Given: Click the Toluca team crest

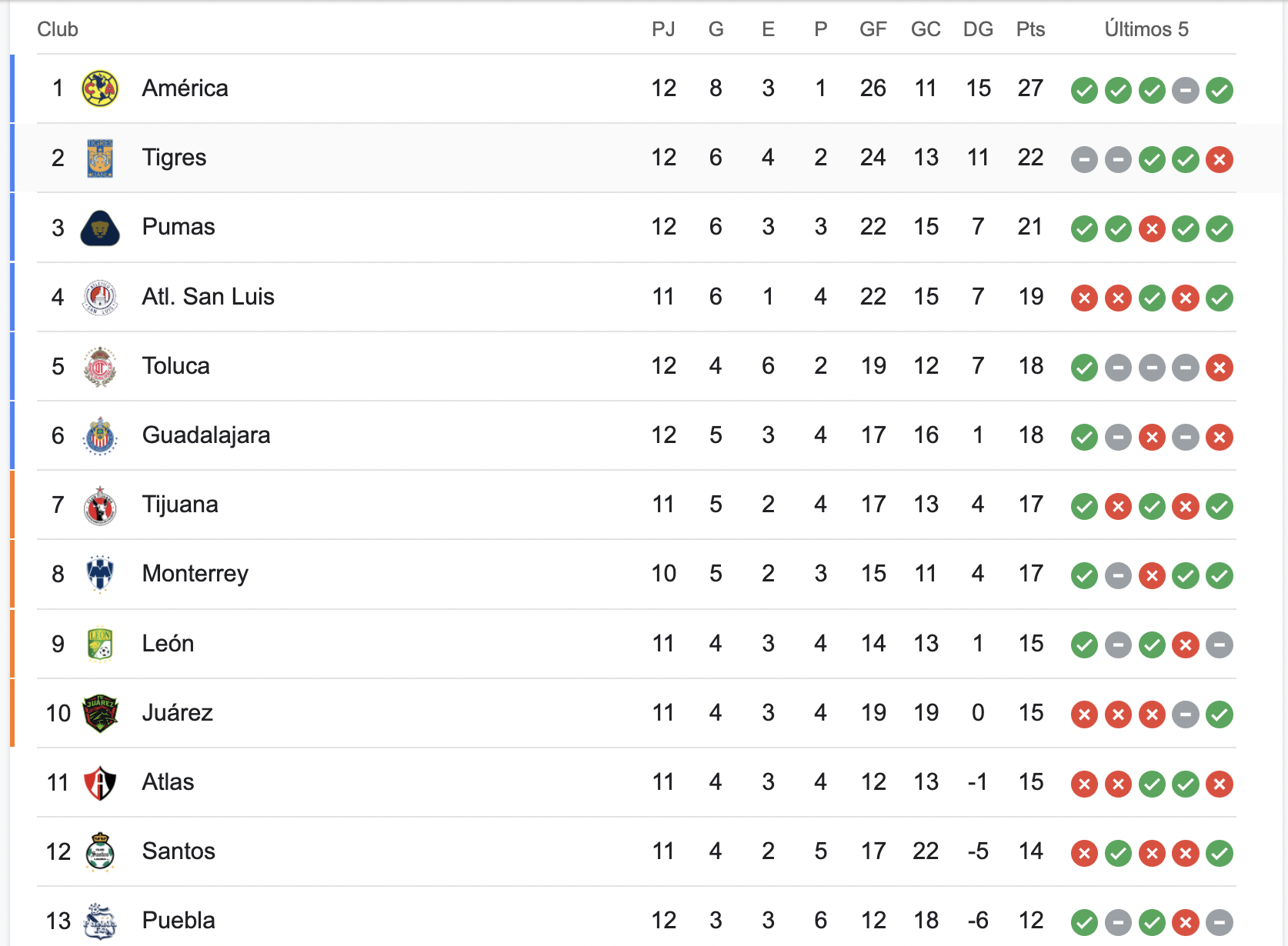Looking at the screenshot, I should point(100,366).
